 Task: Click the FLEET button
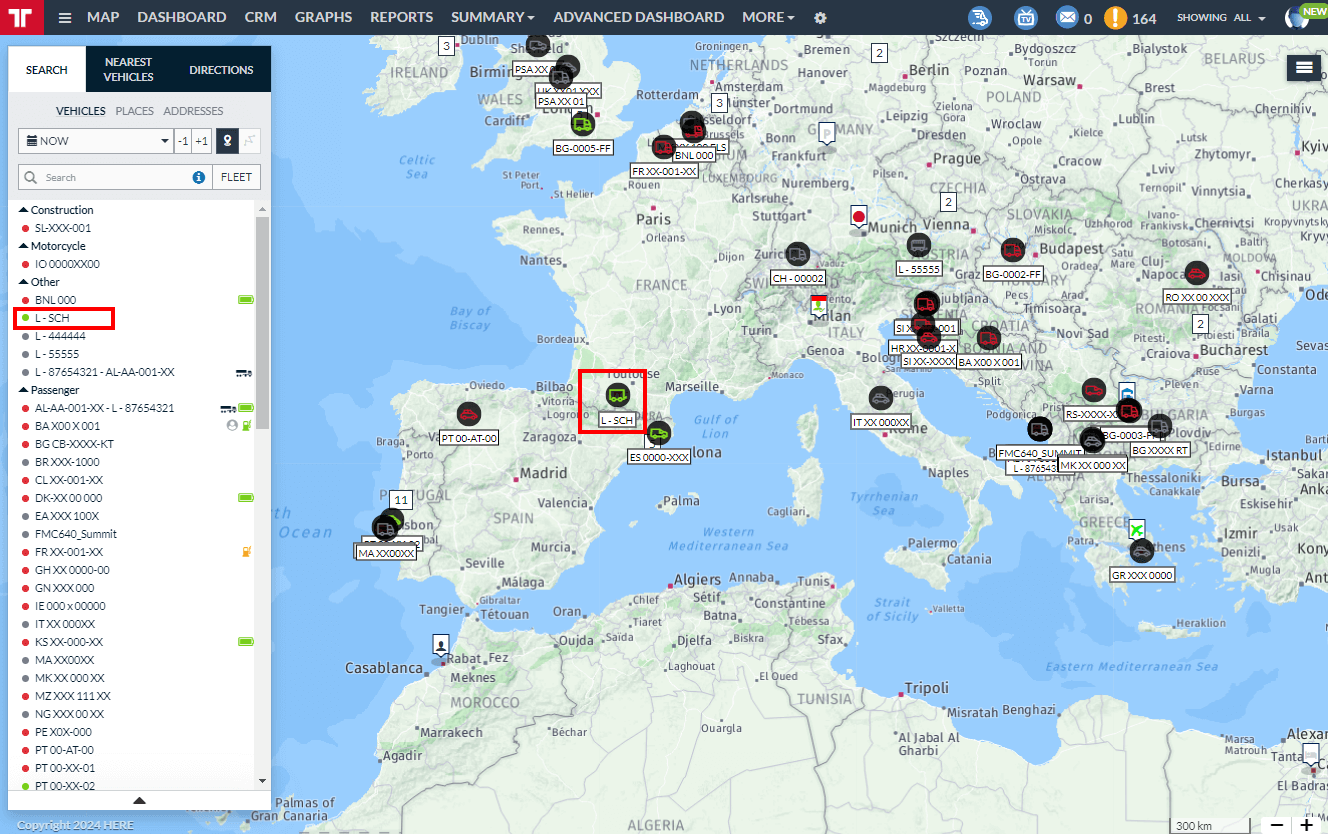click(x=236, y=177)
